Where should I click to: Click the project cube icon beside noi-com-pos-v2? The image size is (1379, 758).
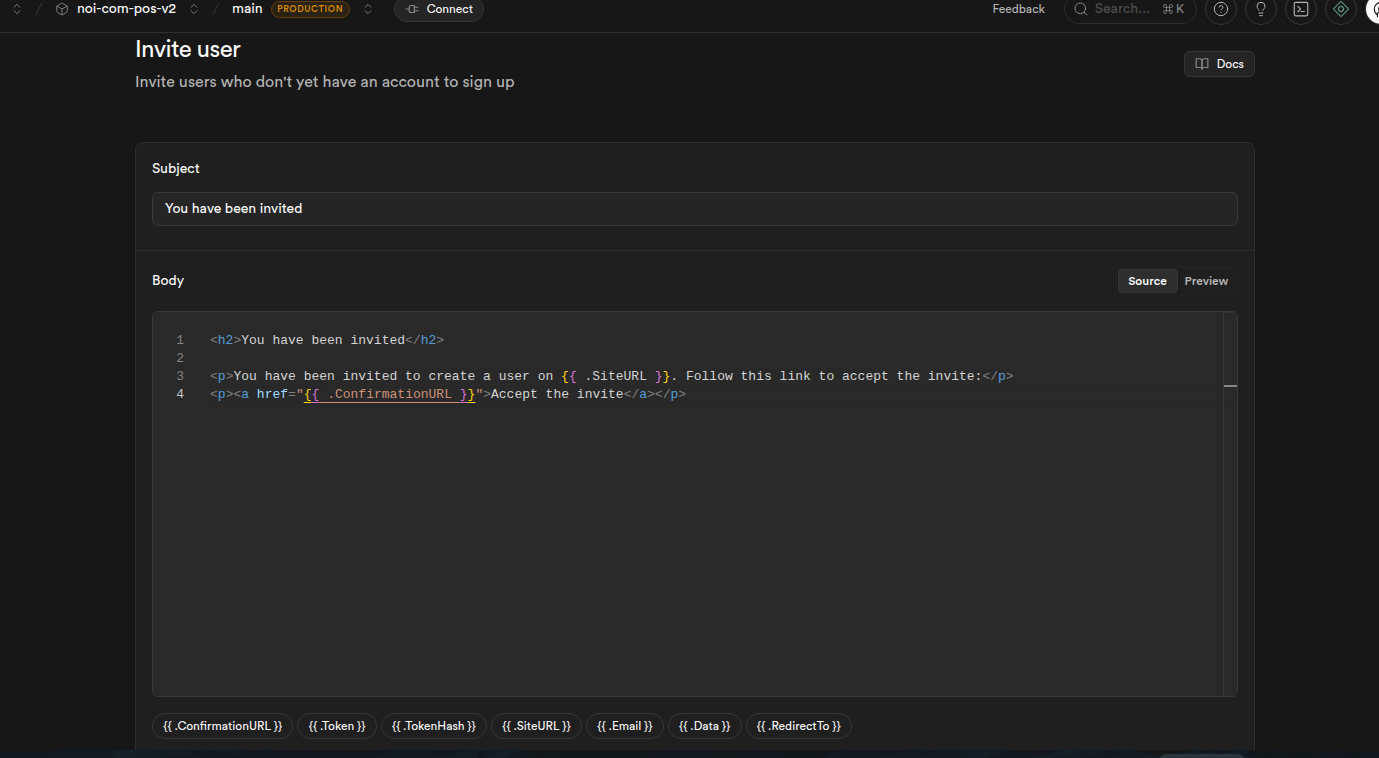[x=62, y=9]
